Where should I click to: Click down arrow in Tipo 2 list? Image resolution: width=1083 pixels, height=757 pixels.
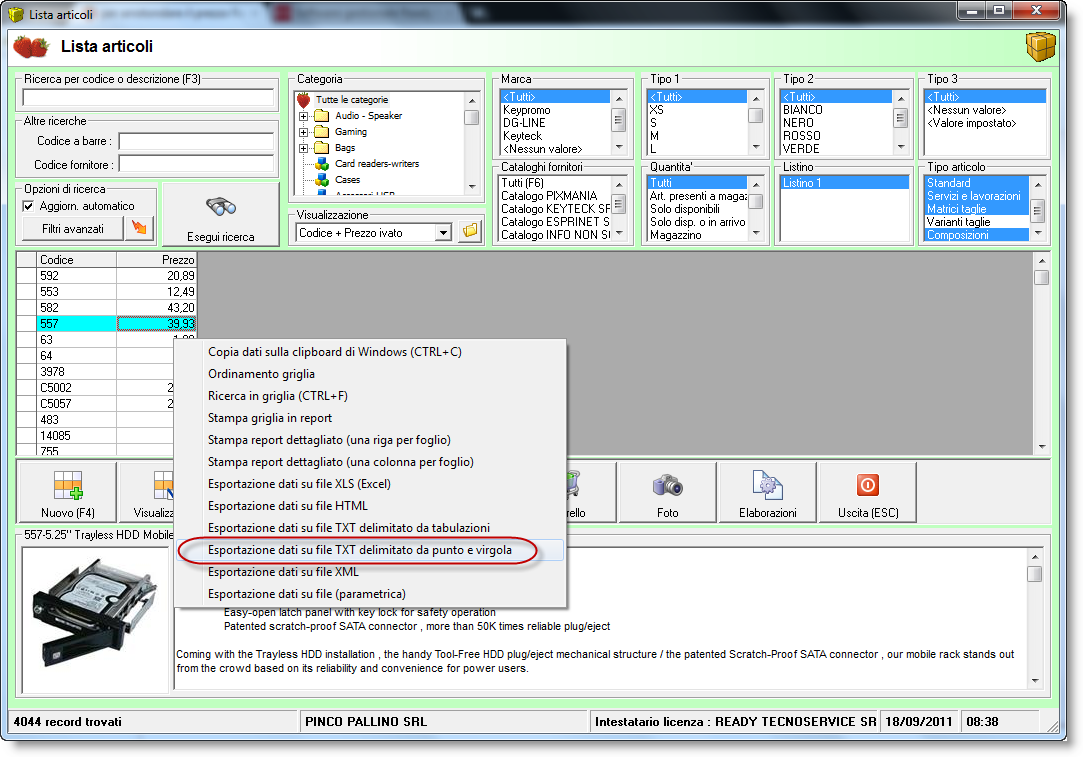[x=901, y=147]
